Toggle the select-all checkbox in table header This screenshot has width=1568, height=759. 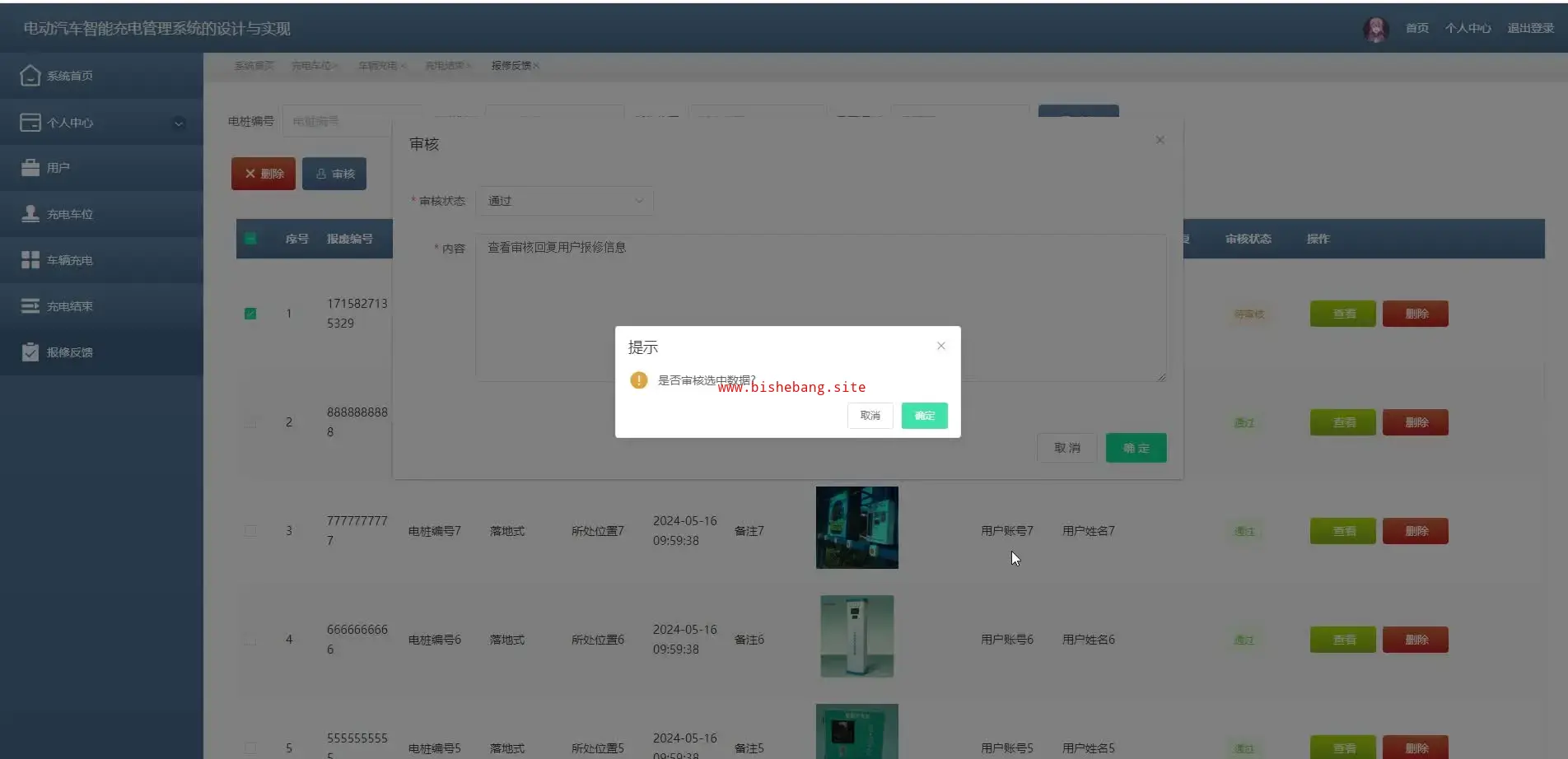point(250,239)
